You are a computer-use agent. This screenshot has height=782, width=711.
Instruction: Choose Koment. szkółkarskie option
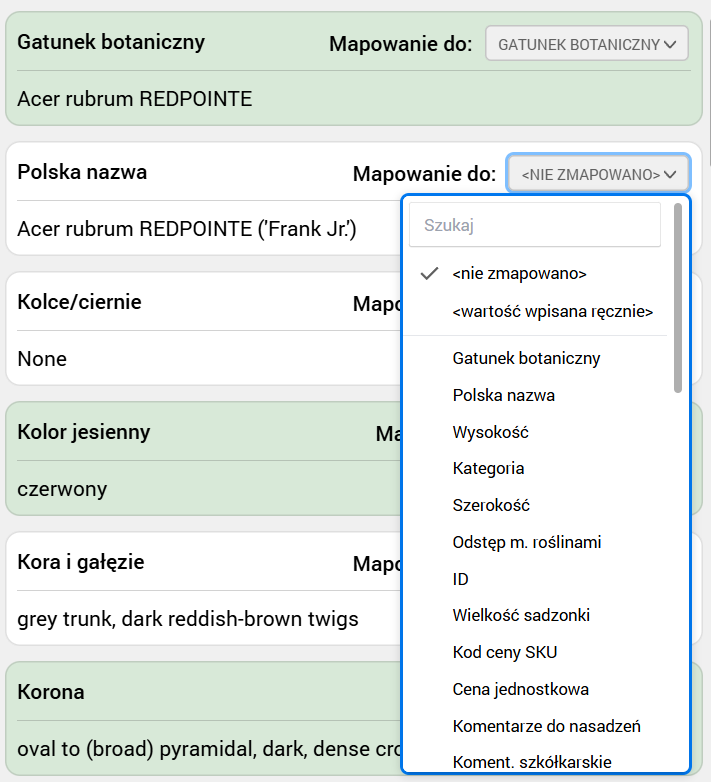(x=531, y=762)
